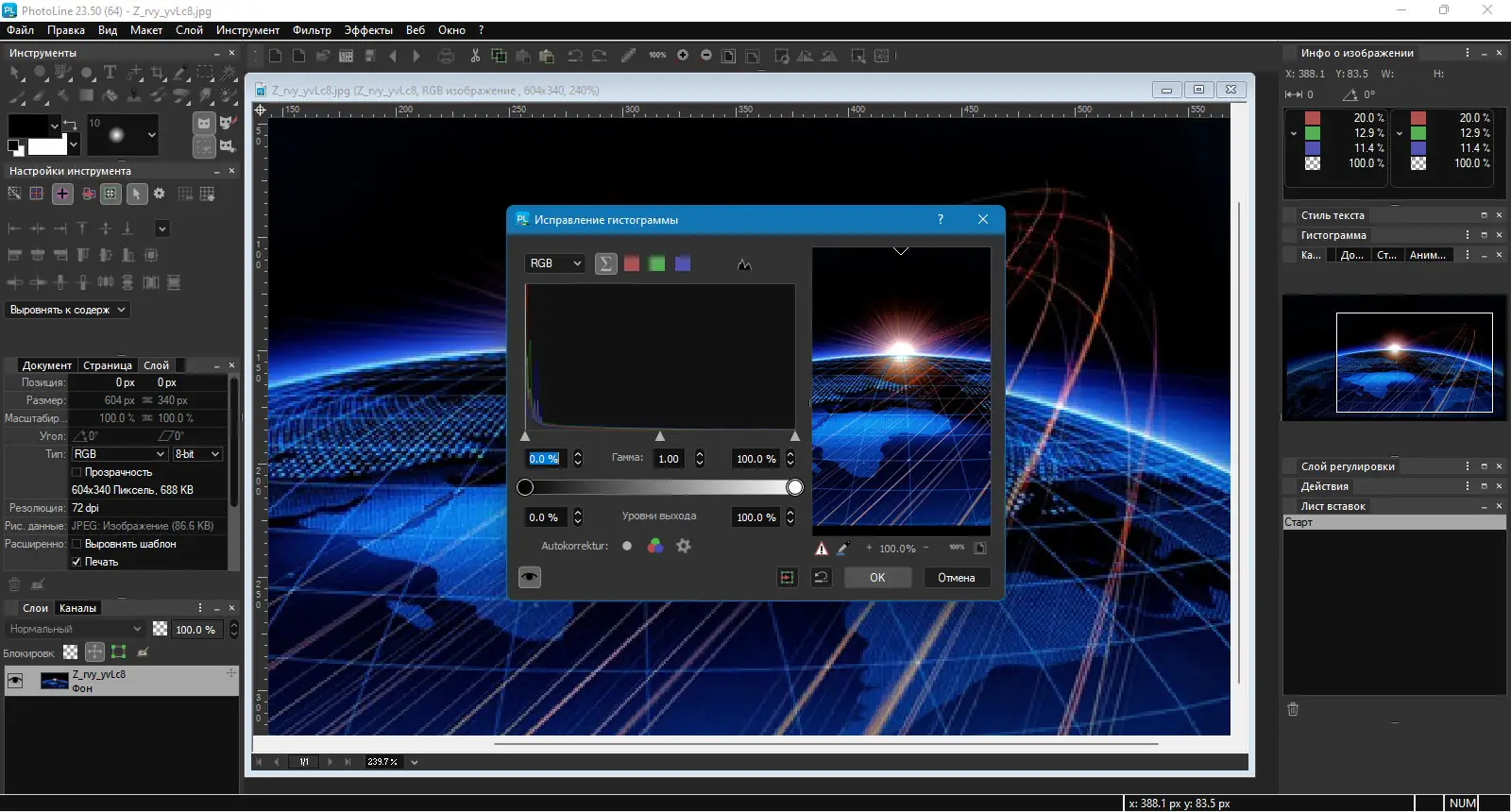Zoom out with the minus toolbar icon
The width and height of the screenshot is (1511, 812).
pyautogui.click(x=706, y=56)
